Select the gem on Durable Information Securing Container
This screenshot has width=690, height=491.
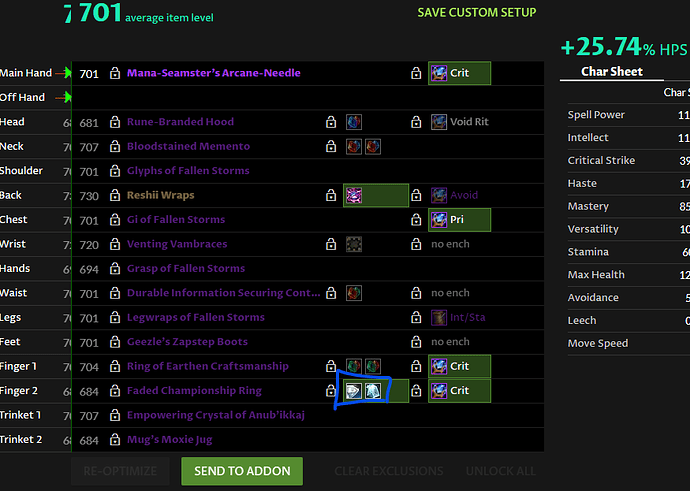coord(354,293)
